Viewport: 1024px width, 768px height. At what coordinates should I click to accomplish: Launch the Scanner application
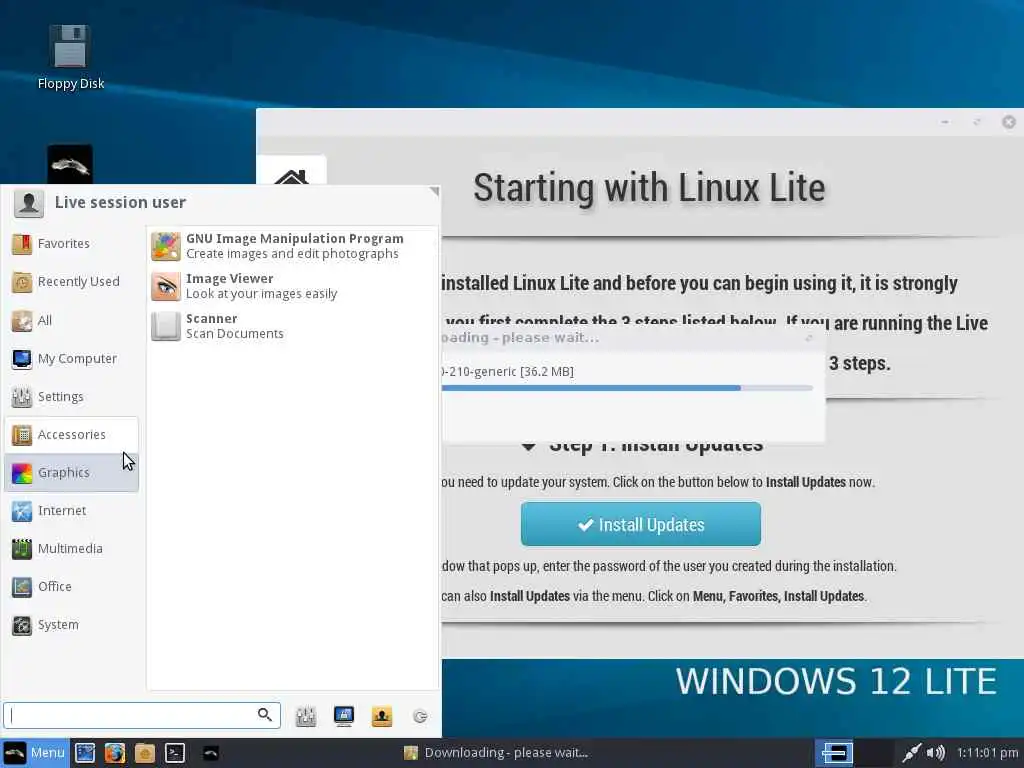pos(292,326)
